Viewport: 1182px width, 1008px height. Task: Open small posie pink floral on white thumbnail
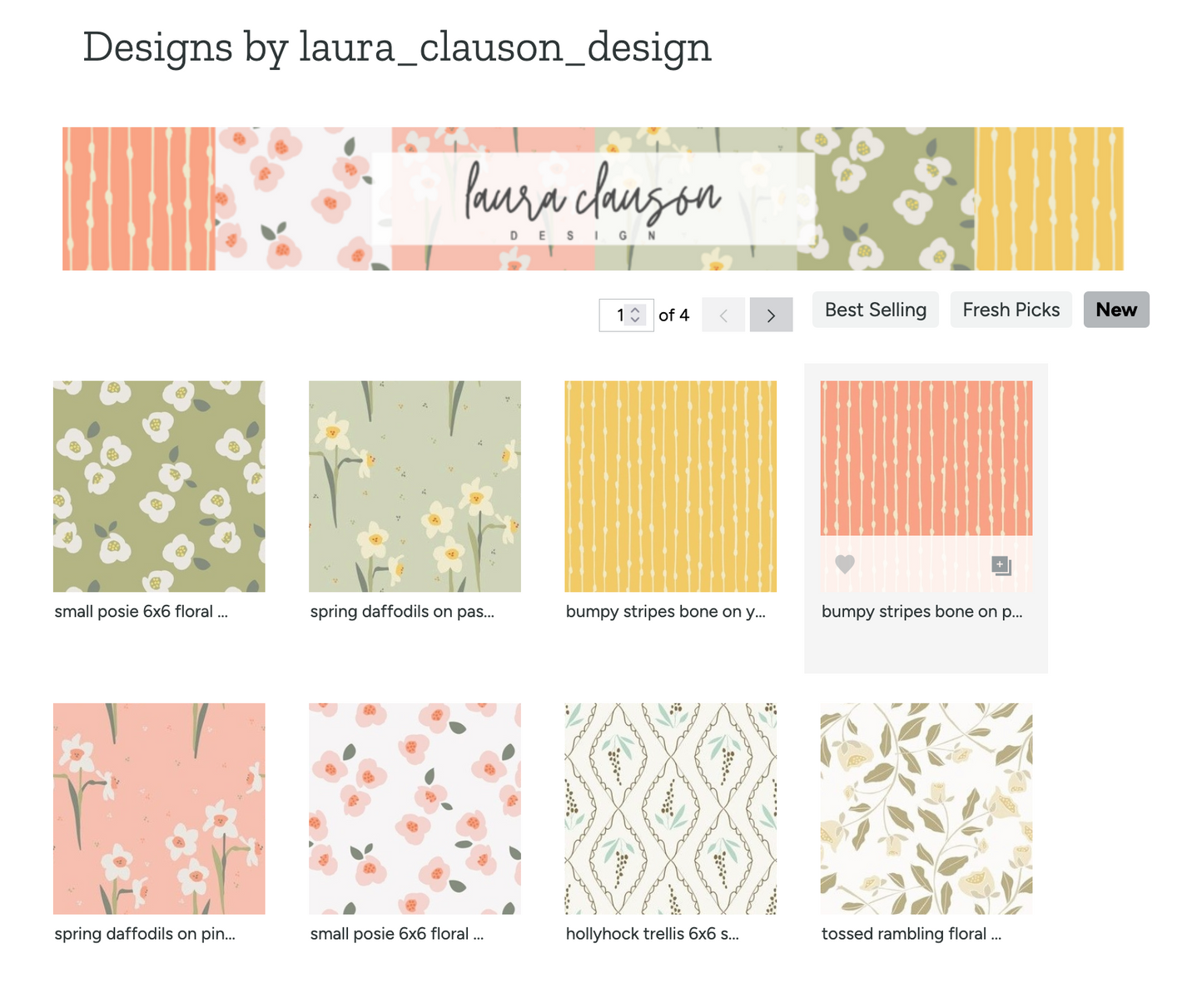(x=415, y=808)
